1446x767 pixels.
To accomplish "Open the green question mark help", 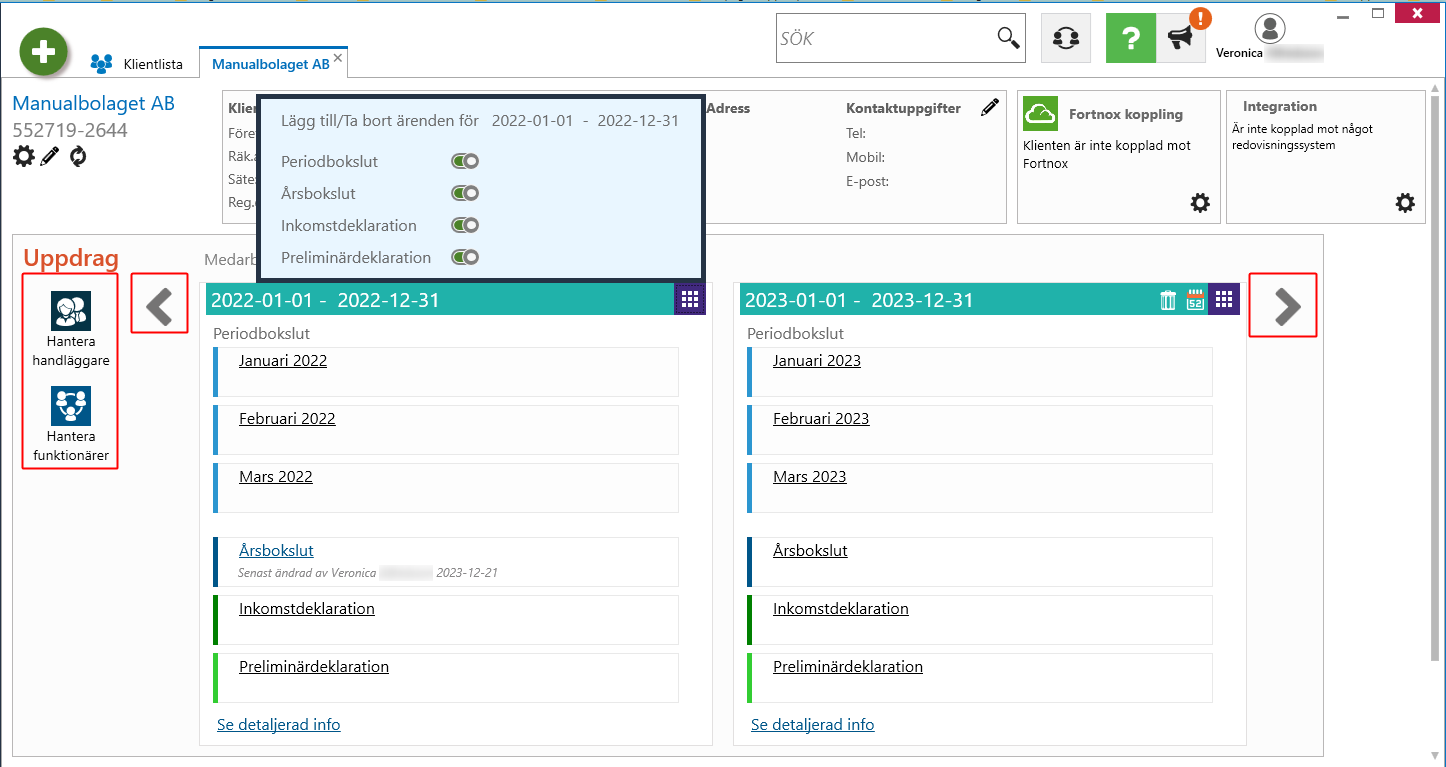I will pos(1131,39).
